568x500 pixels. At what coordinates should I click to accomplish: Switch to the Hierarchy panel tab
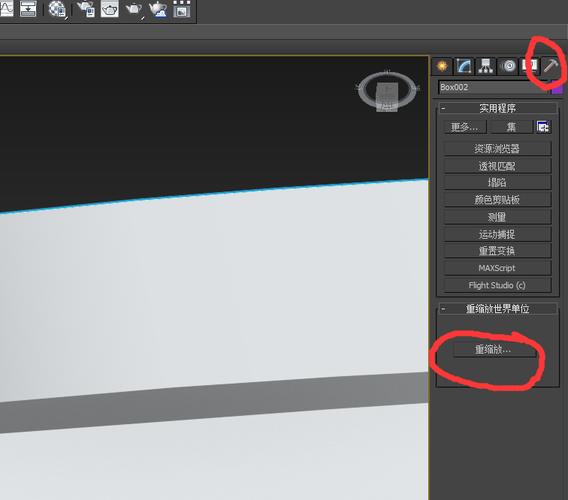pyautogui.click(x=485, y=66)
